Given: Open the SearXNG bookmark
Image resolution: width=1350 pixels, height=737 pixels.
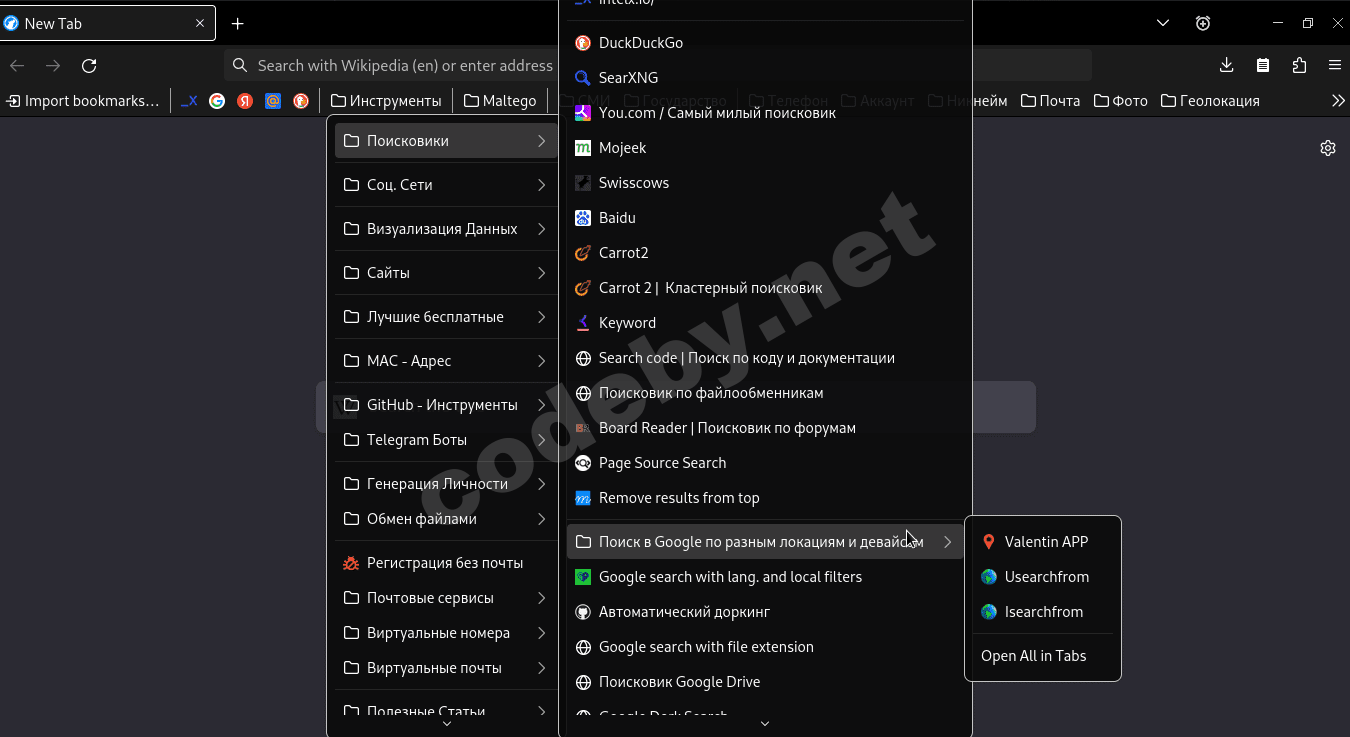Looking at the screenshot, I should (x=765, y=78).
